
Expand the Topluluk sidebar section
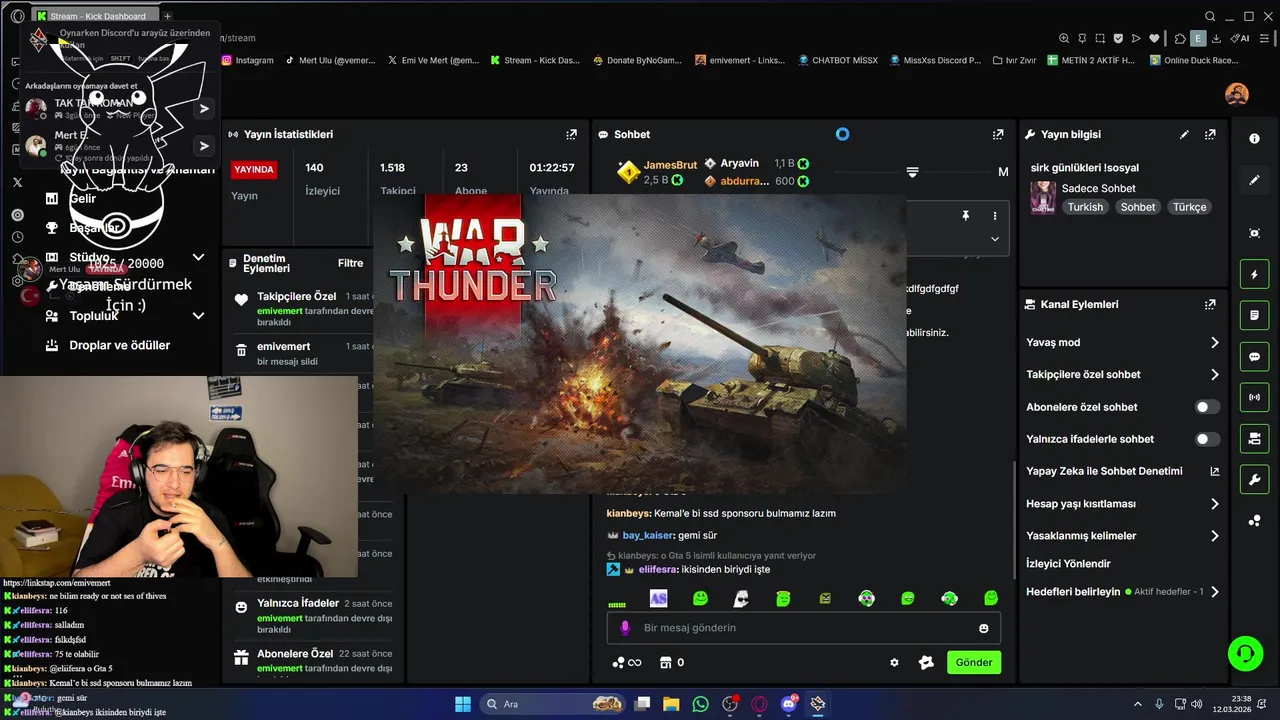(x=198, y=315)
